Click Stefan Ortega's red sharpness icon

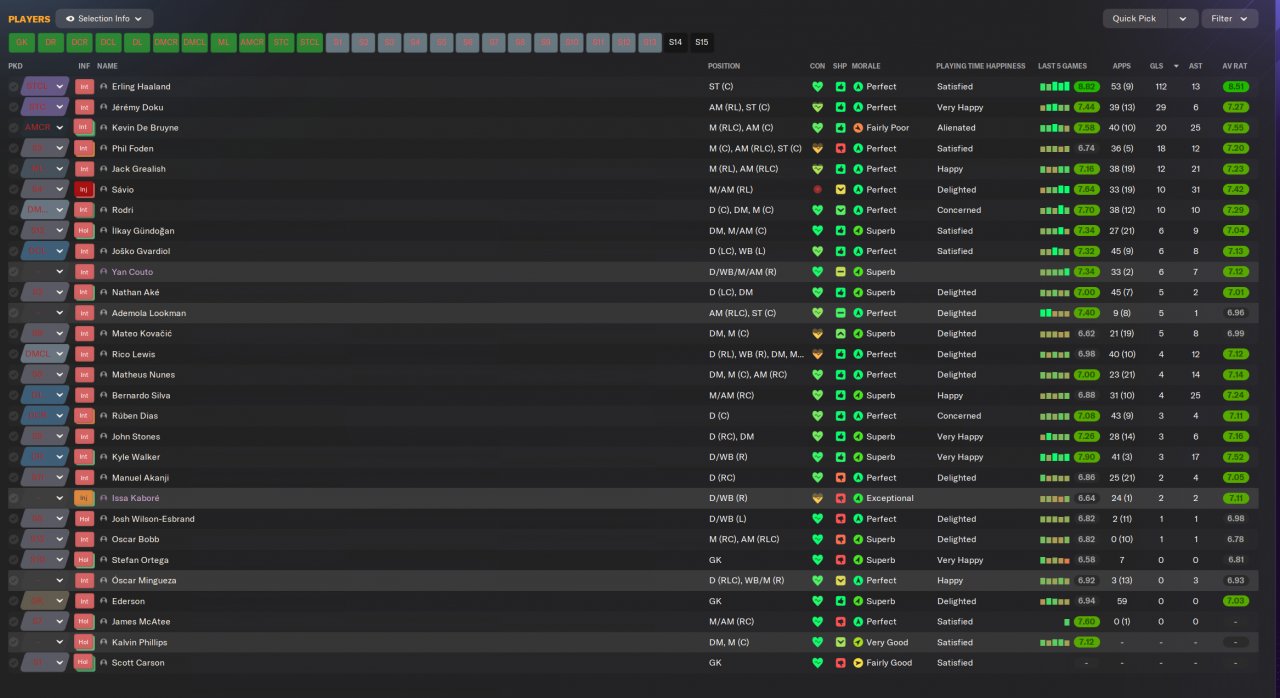pyautogui.click(x=841, y=560)
